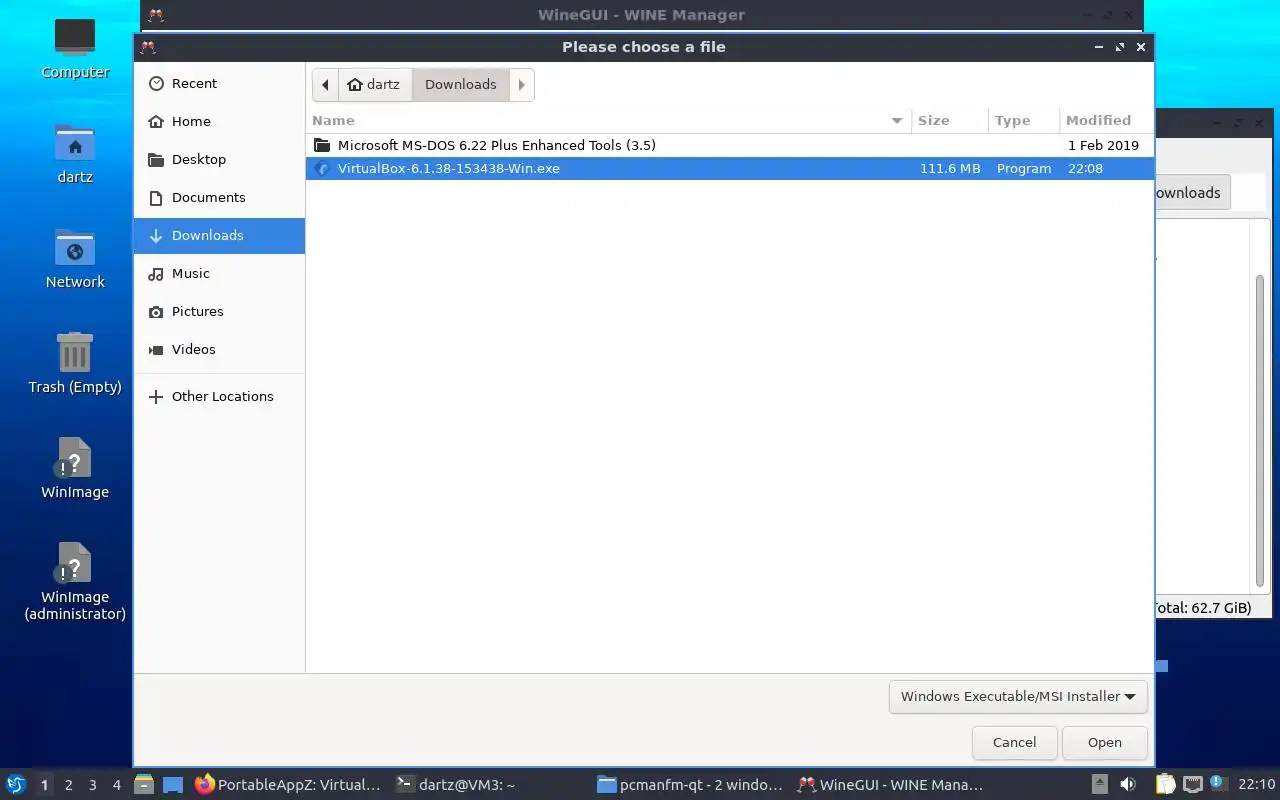This screenshot has height=800, width=1280.
Task: Open the taskbar start menu icon
Action: (16, 785)
